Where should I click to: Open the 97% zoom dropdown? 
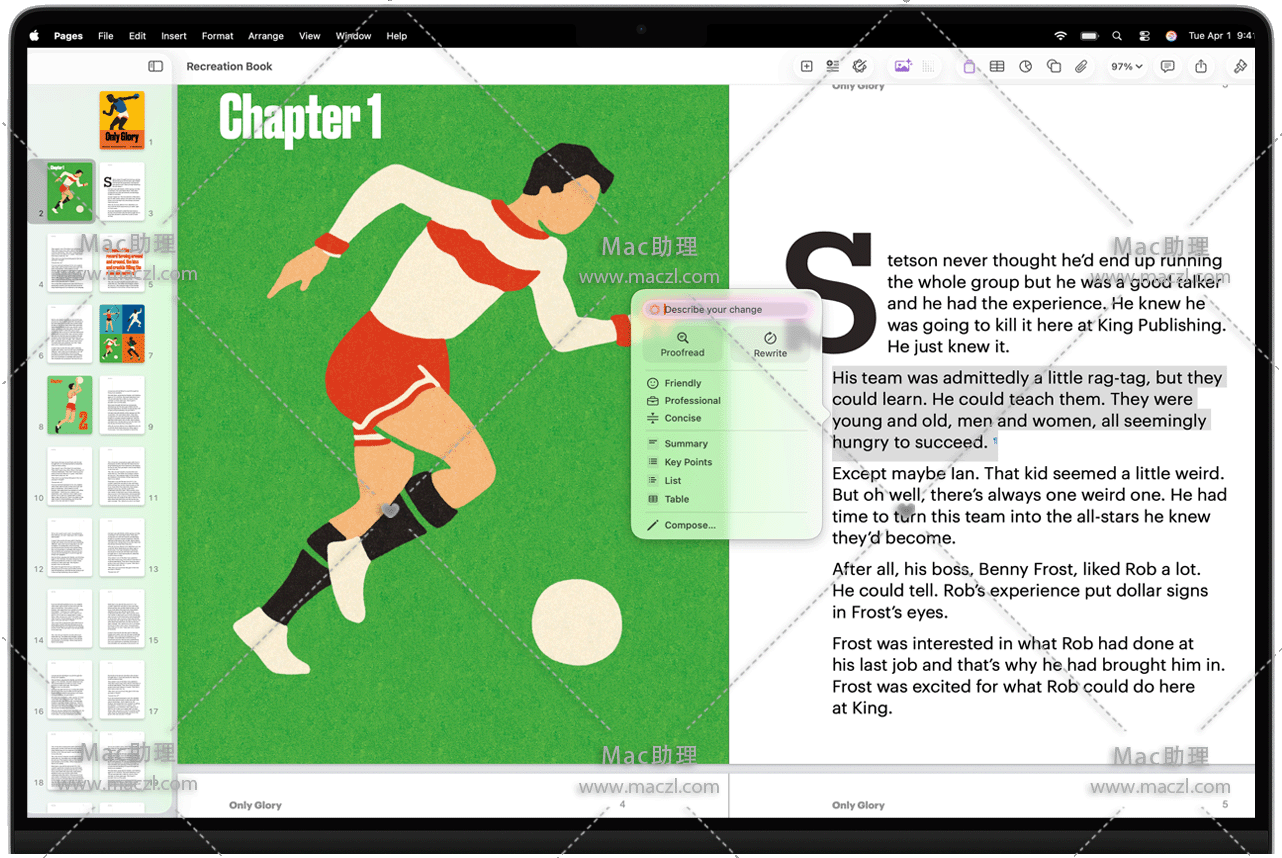1126,66
